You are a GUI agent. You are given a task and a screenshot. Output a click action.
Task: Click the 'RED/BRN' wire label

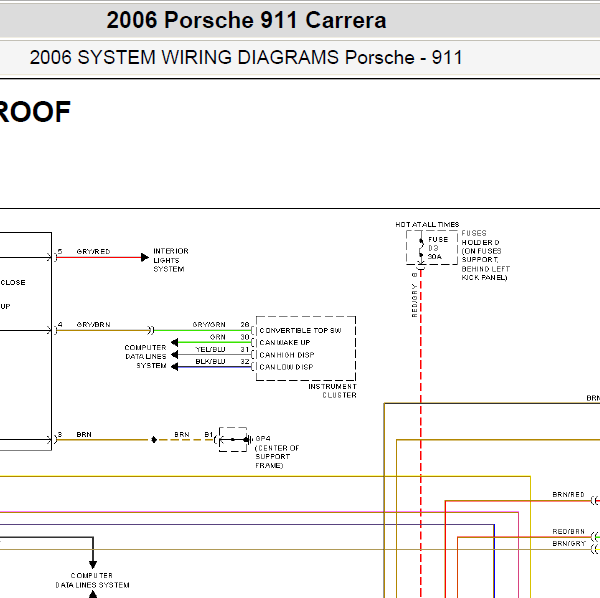pos(568,531)
